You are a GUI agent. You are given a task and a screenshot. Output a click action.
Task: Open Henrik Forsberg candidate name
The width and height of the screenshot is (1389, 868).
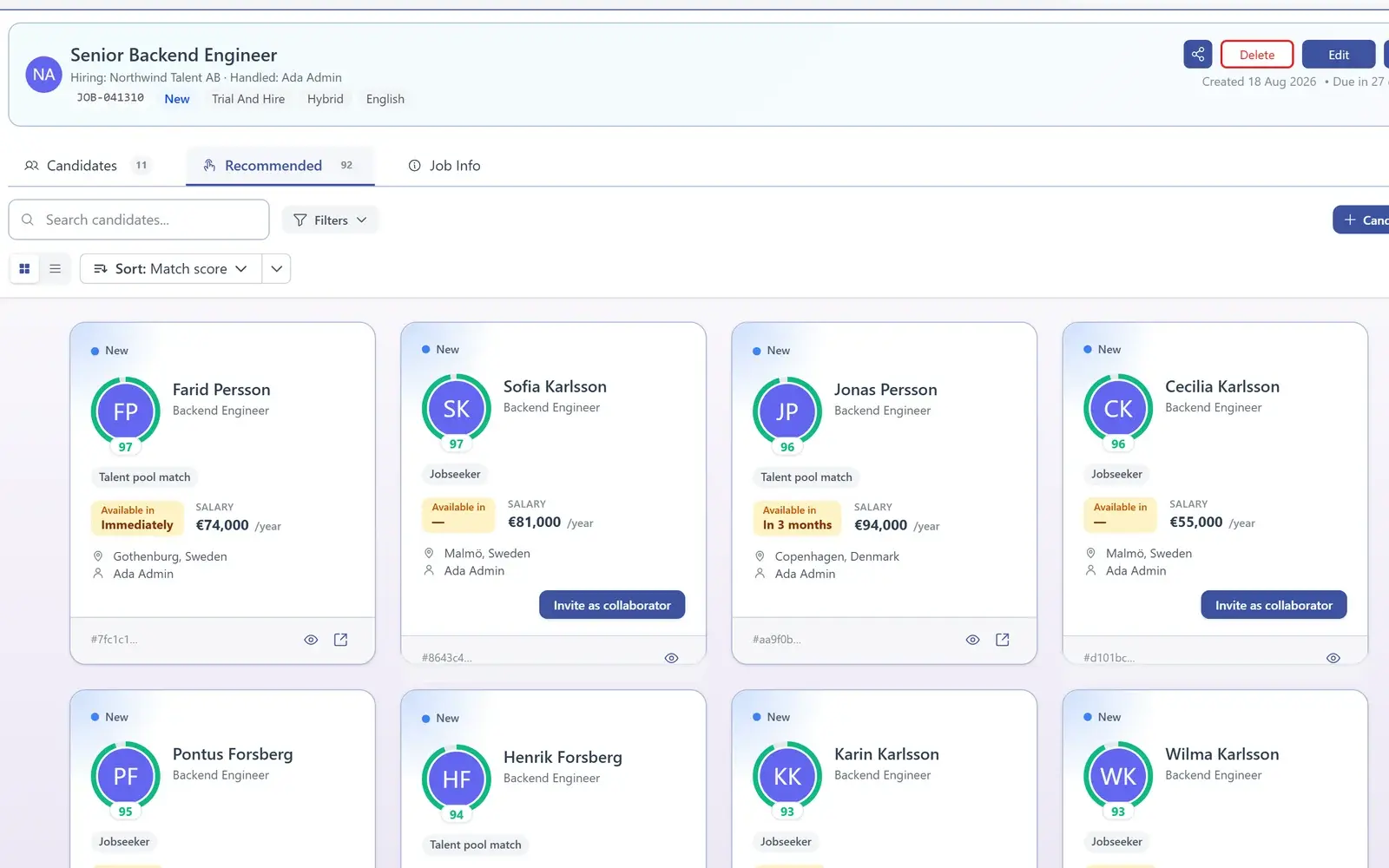pyautogui.click(x=563, y=757)
